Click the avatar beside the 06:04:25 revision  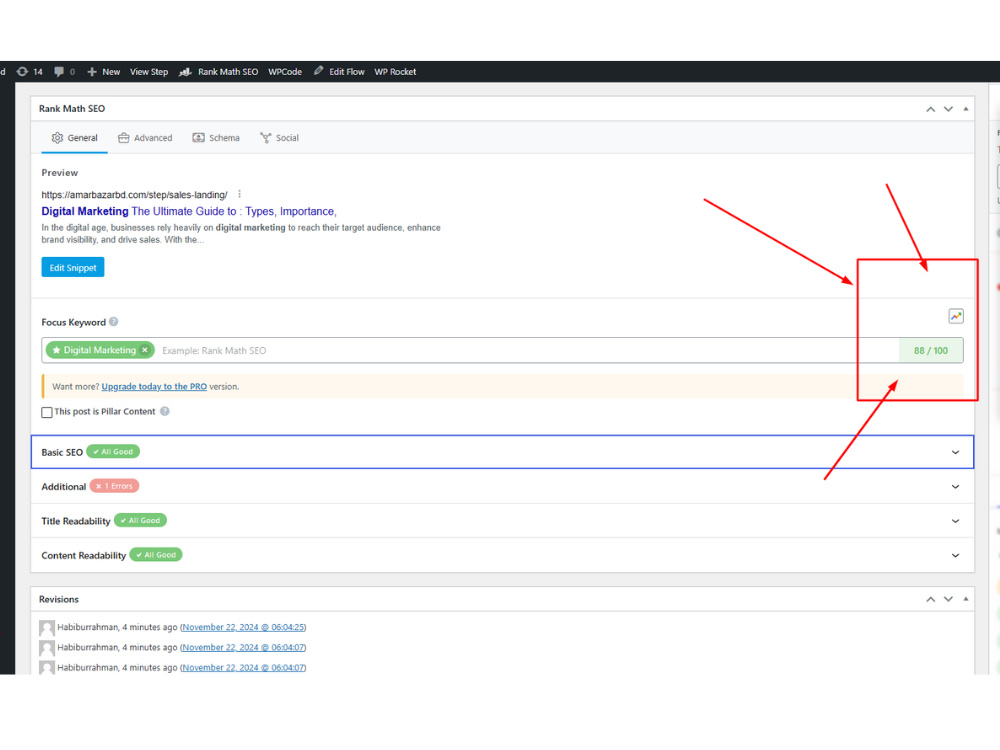[x=47, y=628]
